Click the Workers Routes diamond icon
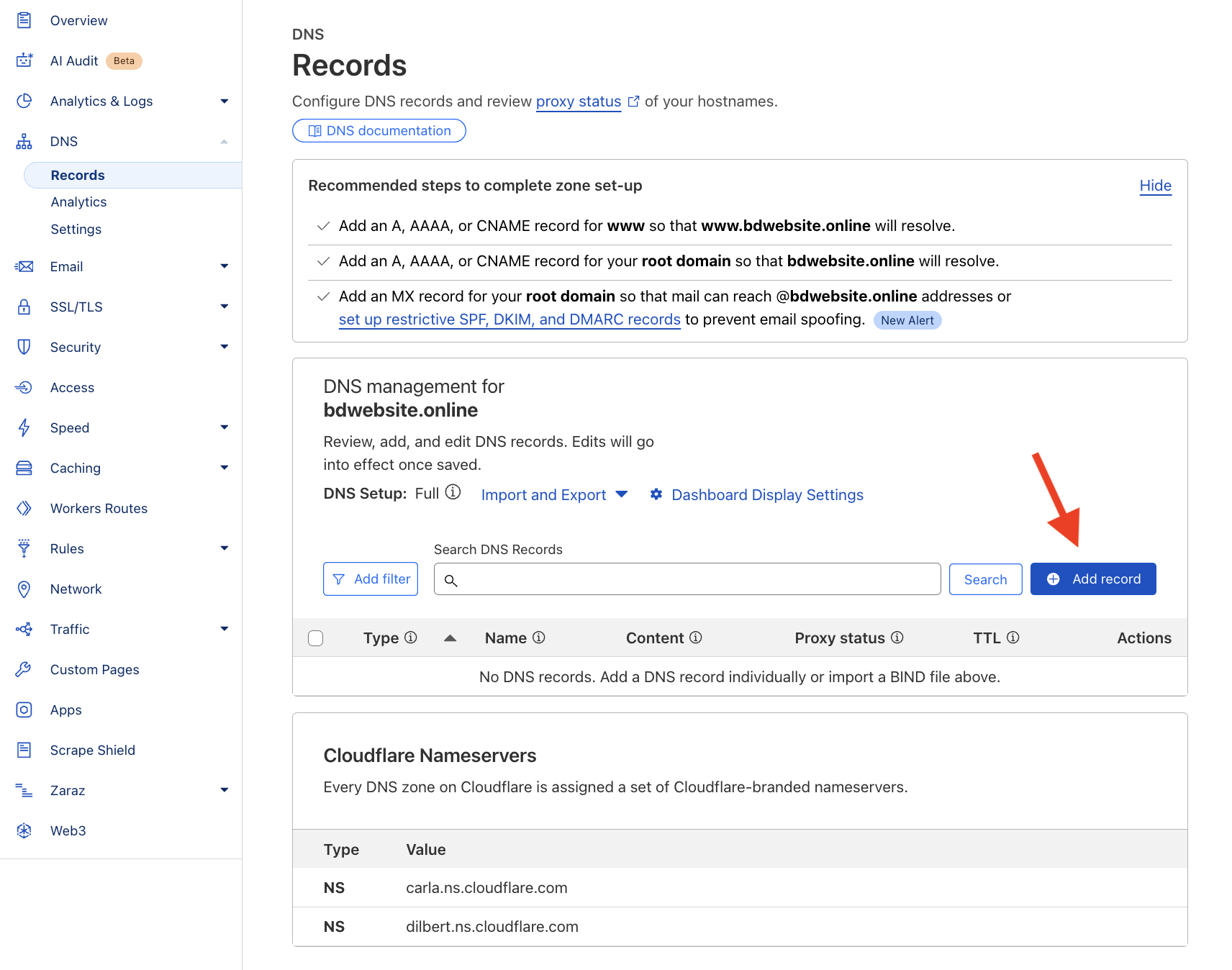Viewport: 1232px width, 970px height. [24, 508]
